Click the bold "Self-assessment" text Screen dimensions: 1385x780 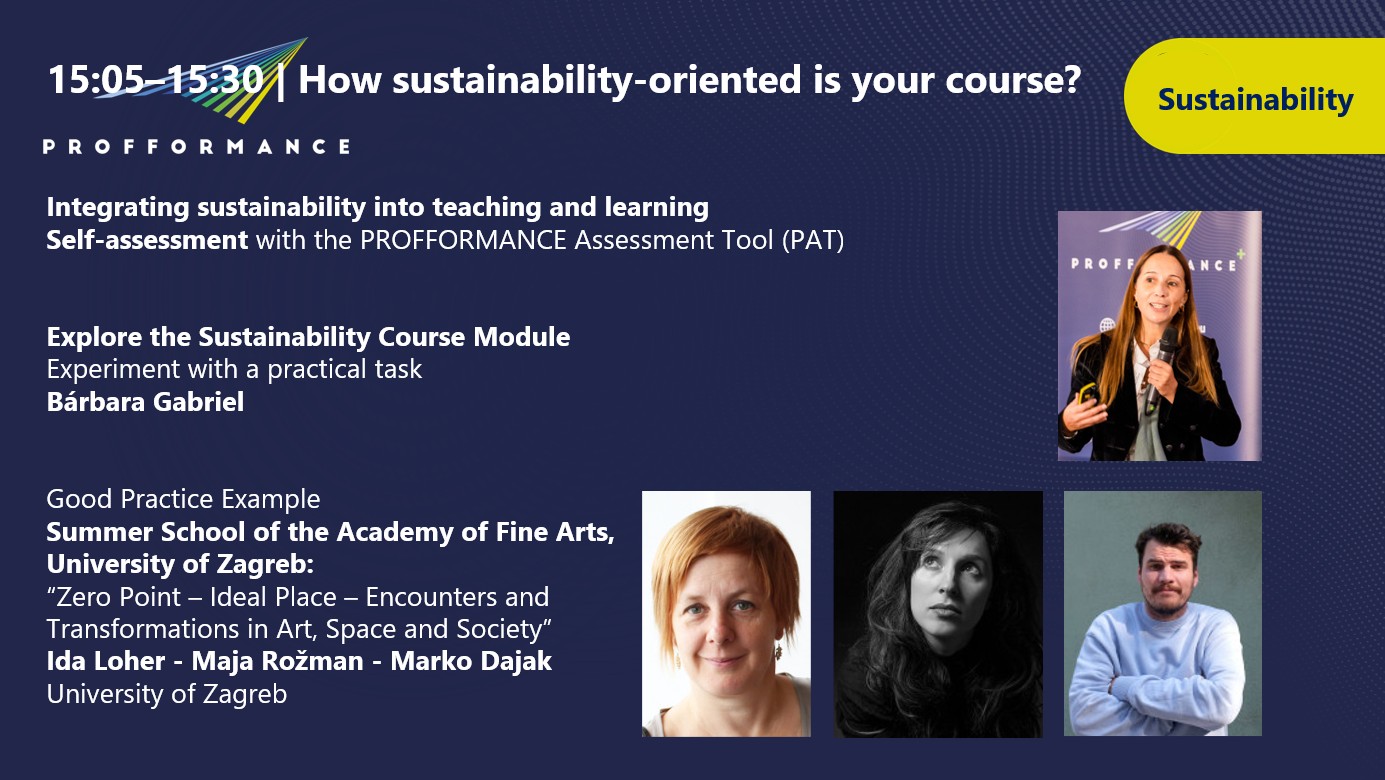[147, 240]
